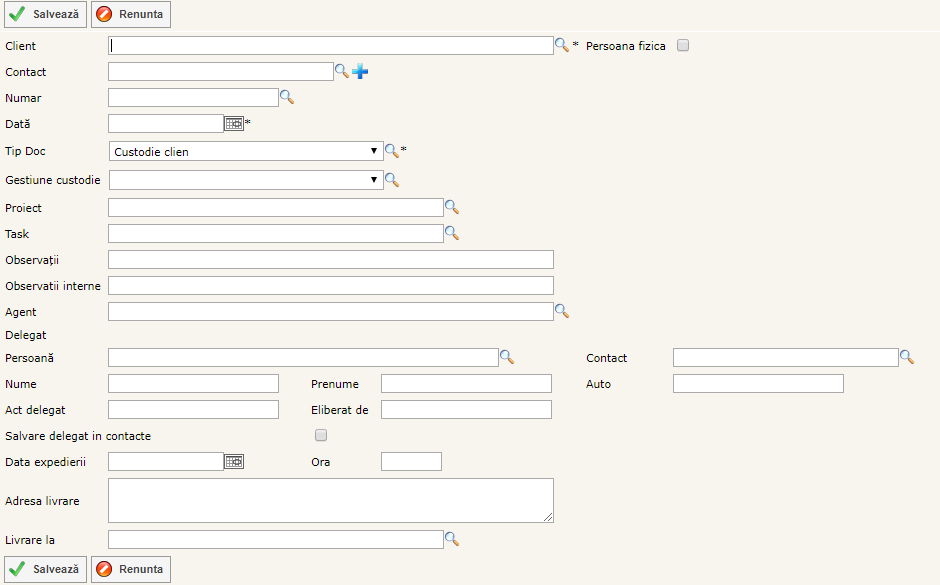
Task: Open search lookup next to Numar field
Action: [287, 97]
